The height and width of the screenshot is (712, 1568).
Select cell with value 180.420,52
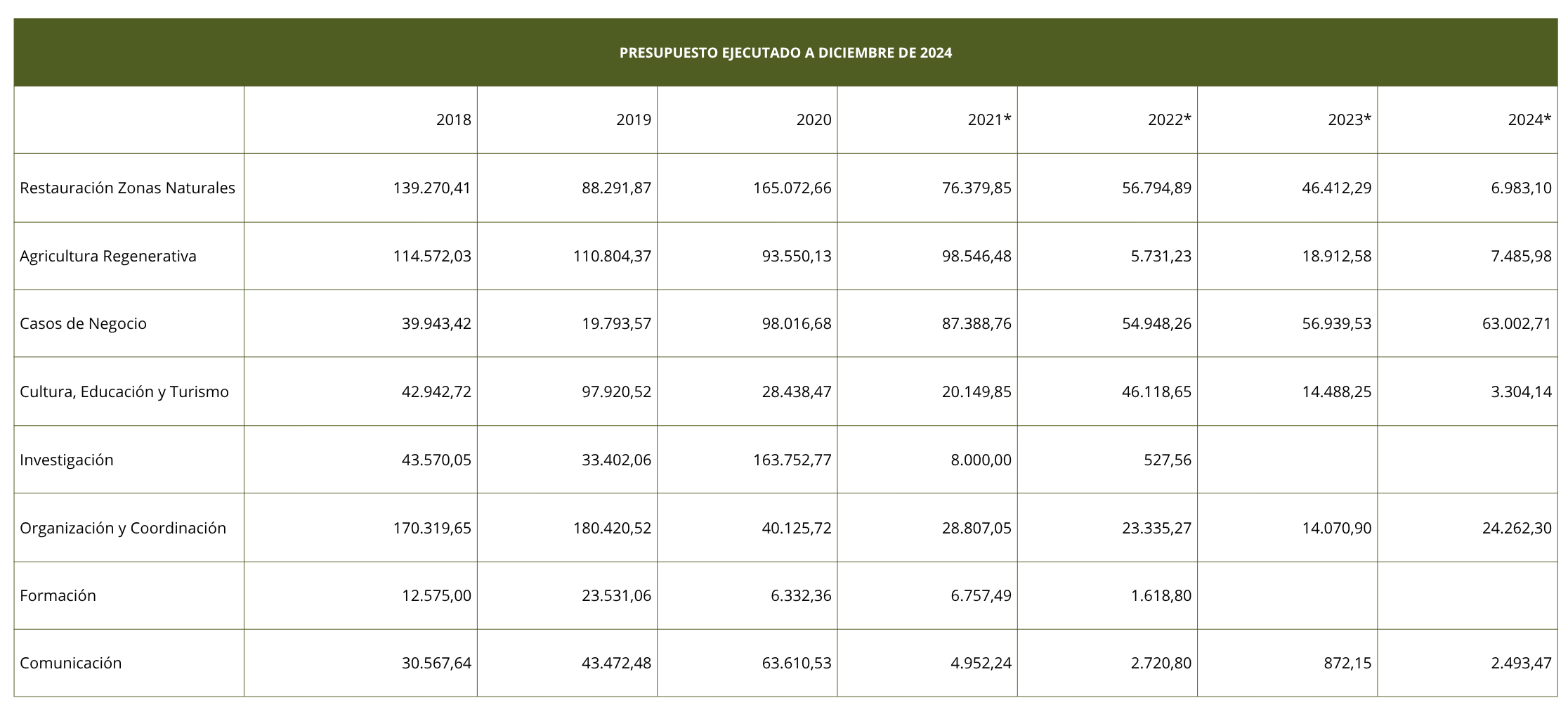point(567,529)
